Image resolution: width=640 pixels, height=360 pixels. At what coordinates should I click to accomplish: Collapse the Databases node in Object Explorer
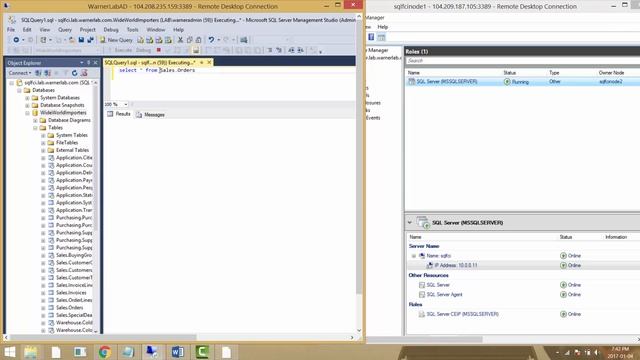(20, 90)
